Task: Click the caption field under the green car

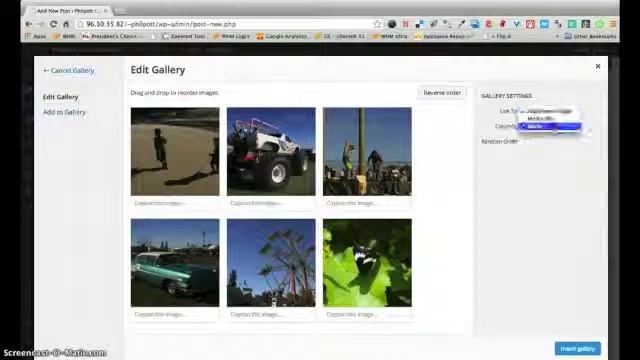Action: pos(175,314)
